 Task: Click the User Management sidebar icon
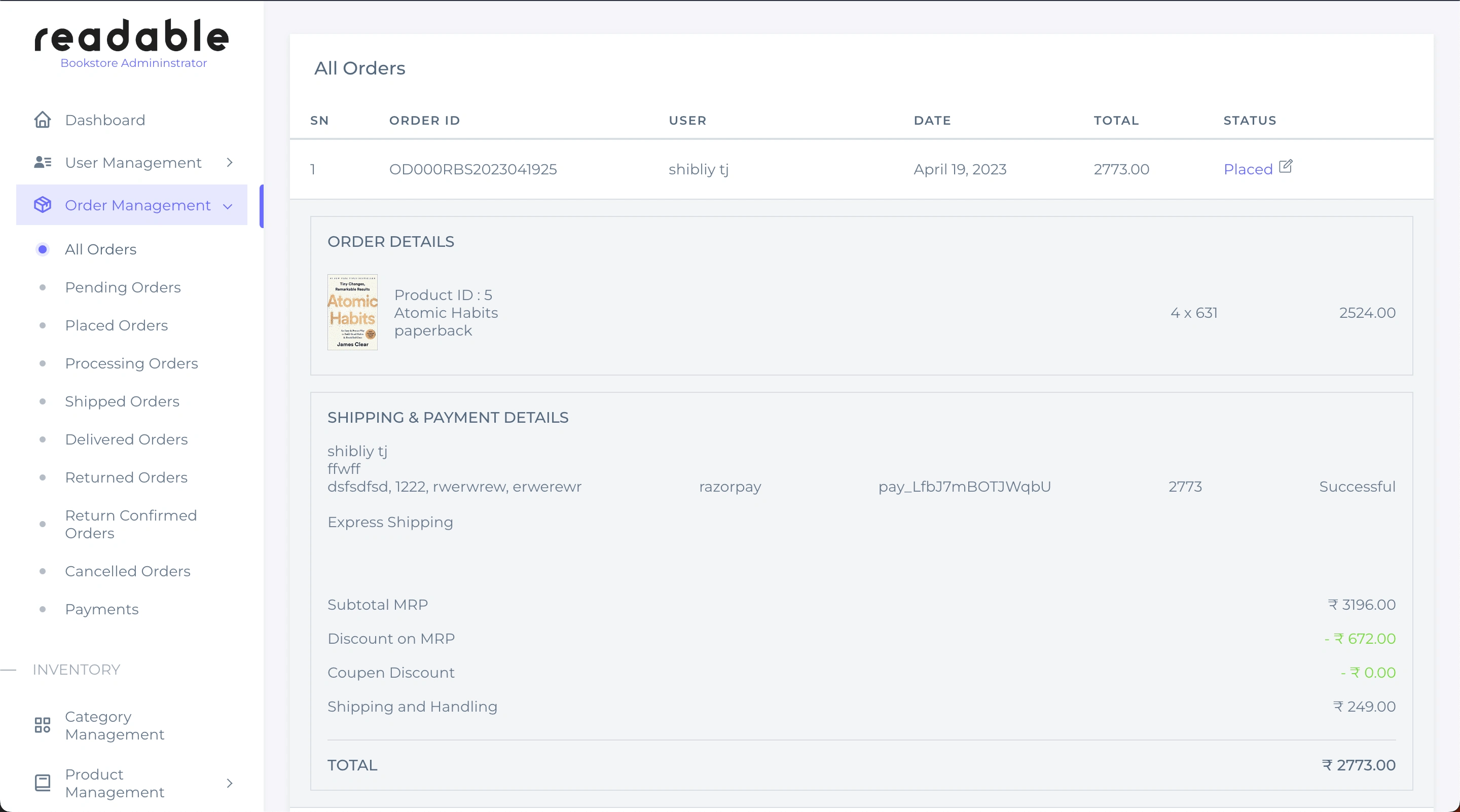click(42, 162)
